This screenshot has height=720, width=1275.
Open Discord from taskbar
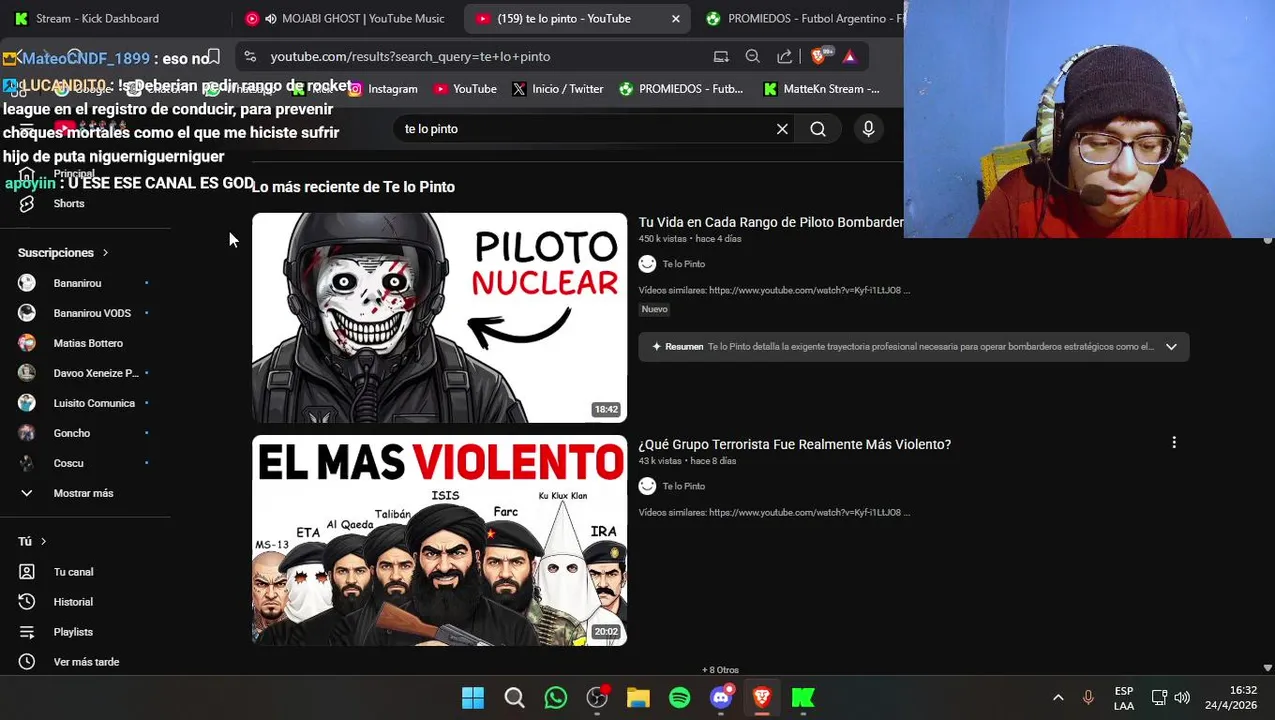pyautogui.click(x=721, y=697)
